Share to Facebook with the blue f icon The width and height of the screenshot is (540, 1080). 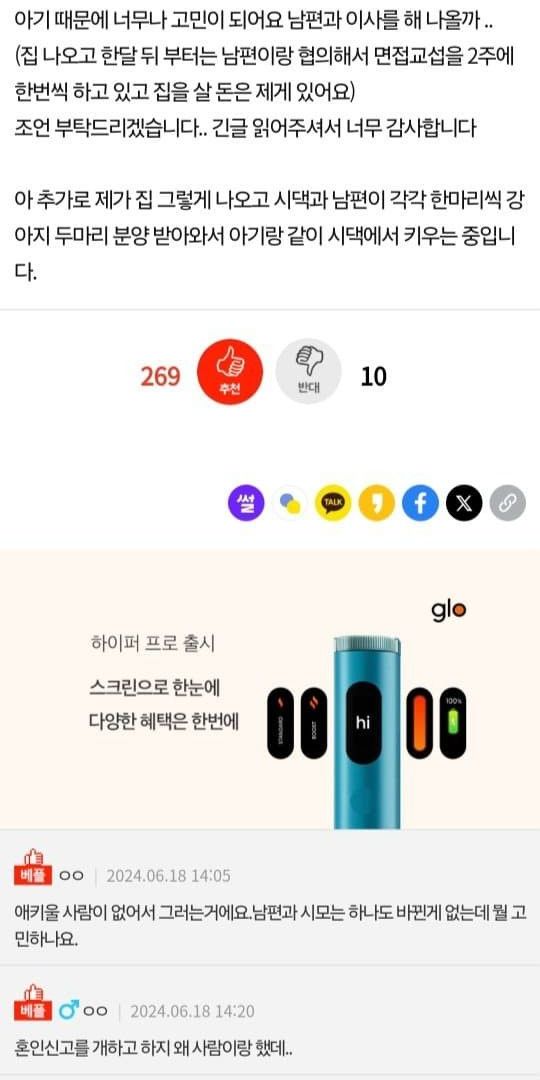coord(420,503)
